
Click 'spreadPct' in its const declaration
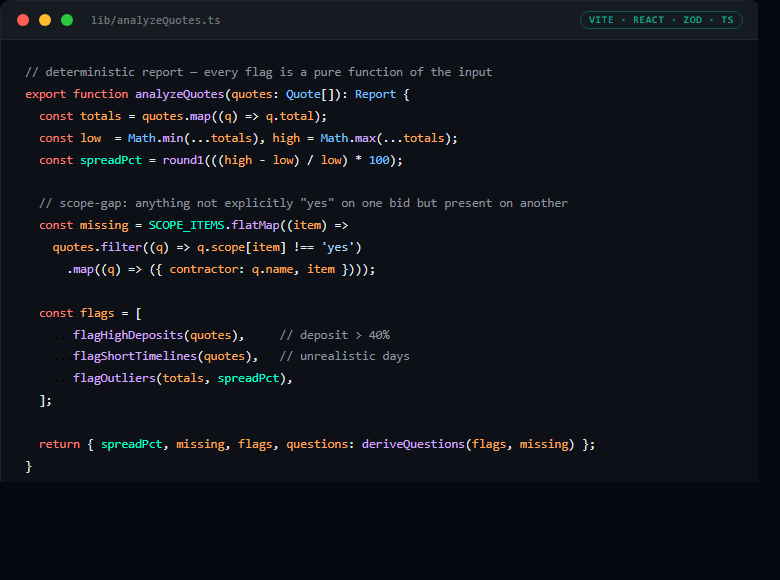pyautogui.click(x=111, y=160)
